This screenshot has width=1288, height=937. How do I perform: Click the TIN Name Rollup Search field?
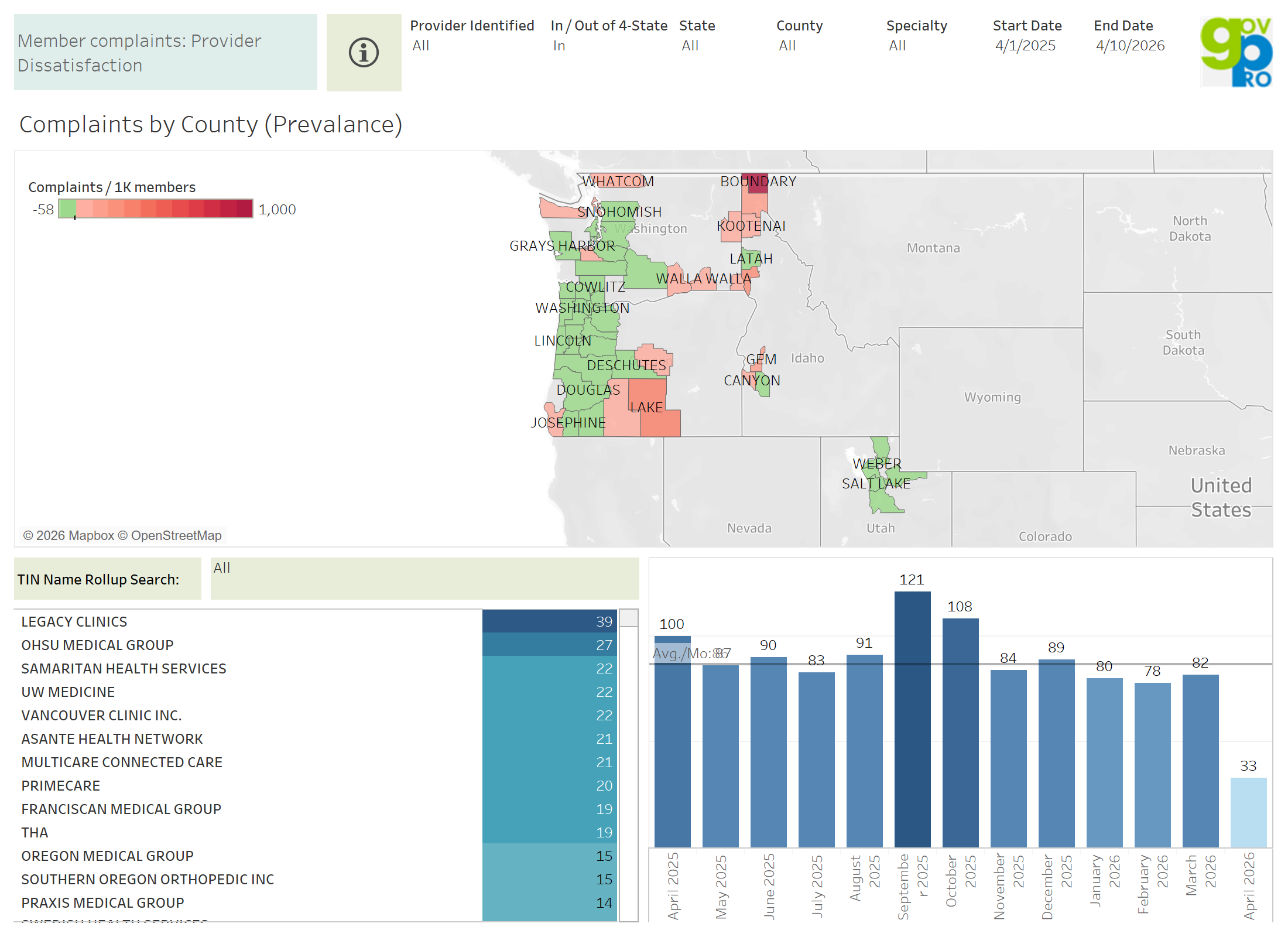tap(424, 579)
